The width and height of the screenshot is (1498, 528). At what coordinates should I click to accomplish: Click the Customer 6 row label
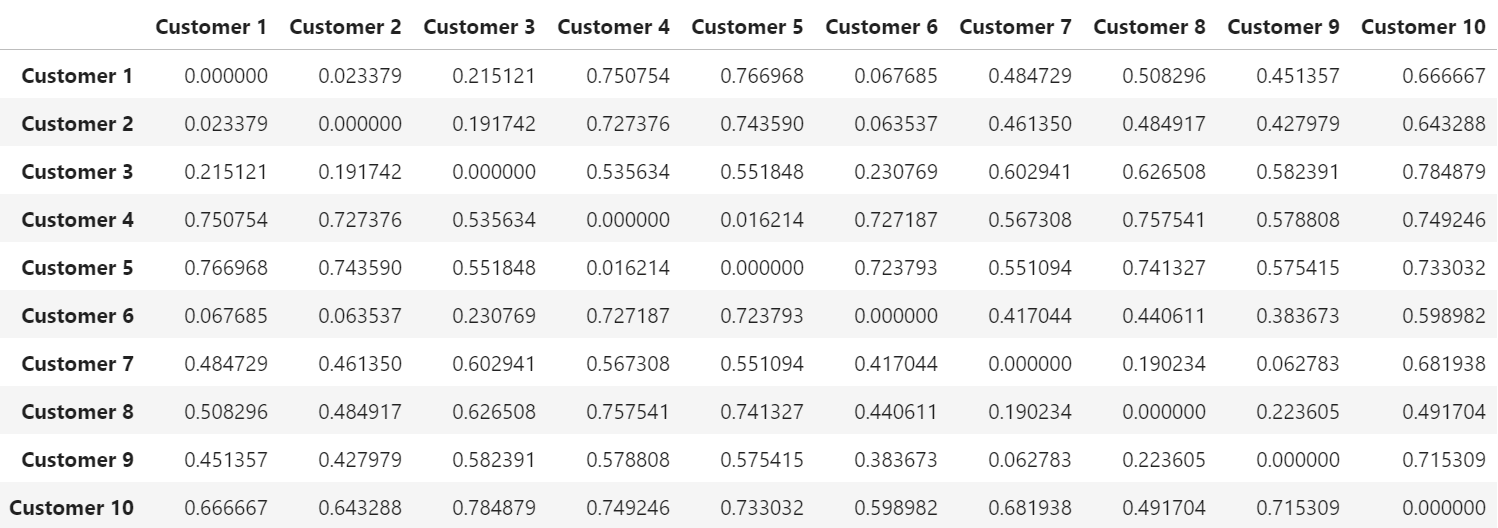pyautogui.click(x=77, y=316)
